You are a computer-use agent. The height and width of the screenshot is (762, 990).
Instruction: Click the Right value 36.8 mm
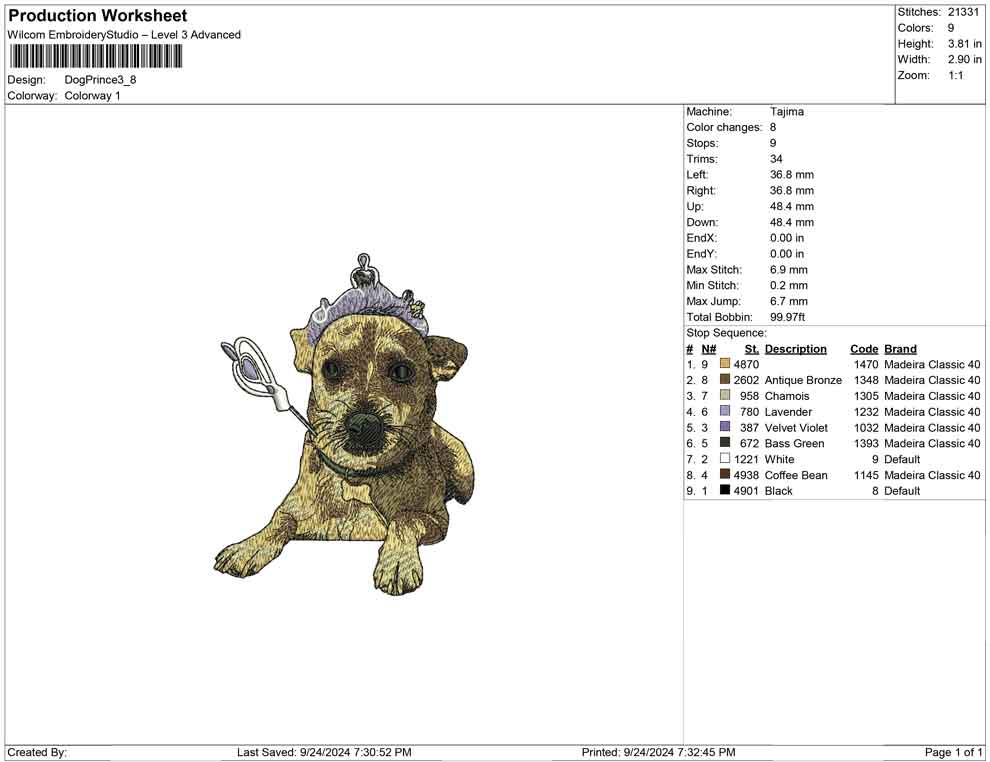click(792, 191)
